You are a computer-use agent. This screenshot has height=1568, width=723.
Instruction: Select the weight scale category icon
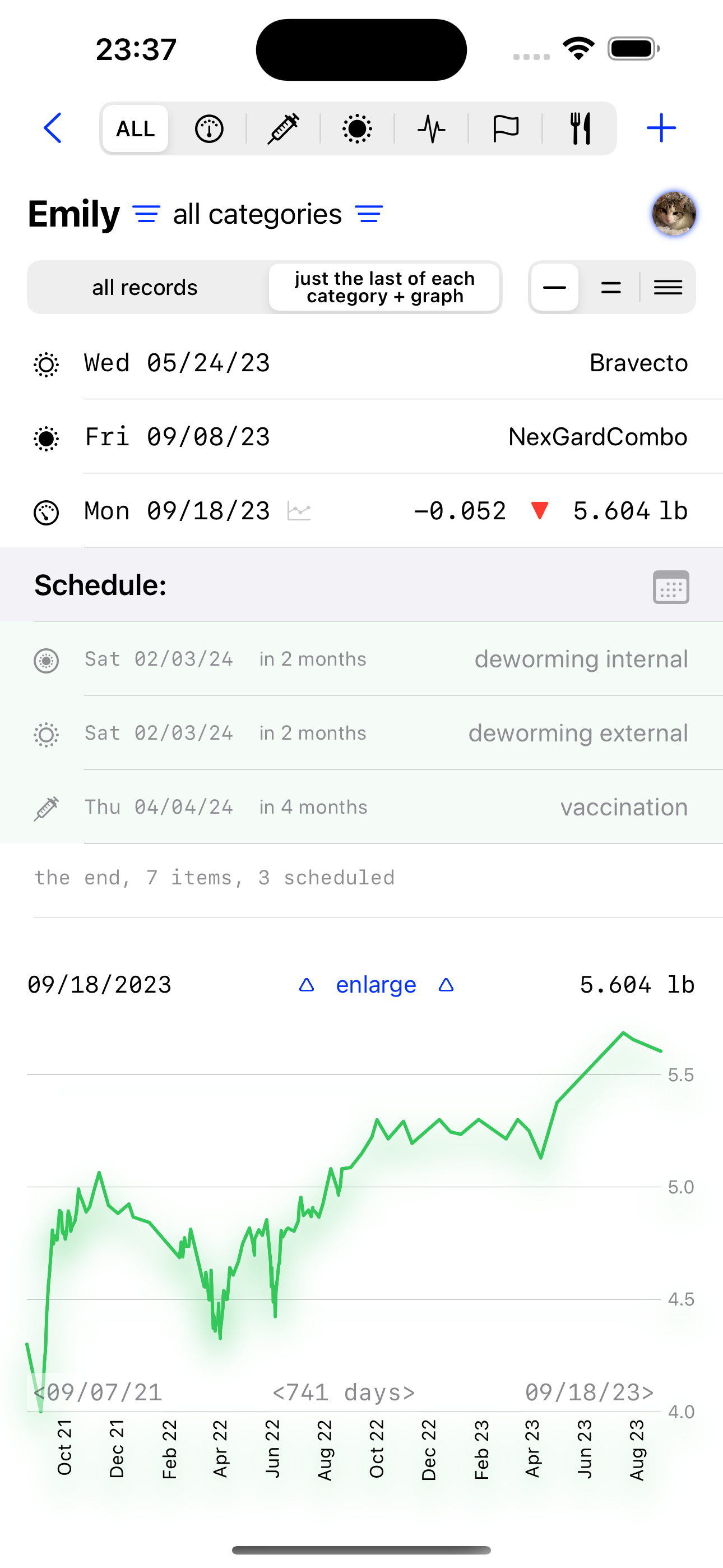click(208, 129)
